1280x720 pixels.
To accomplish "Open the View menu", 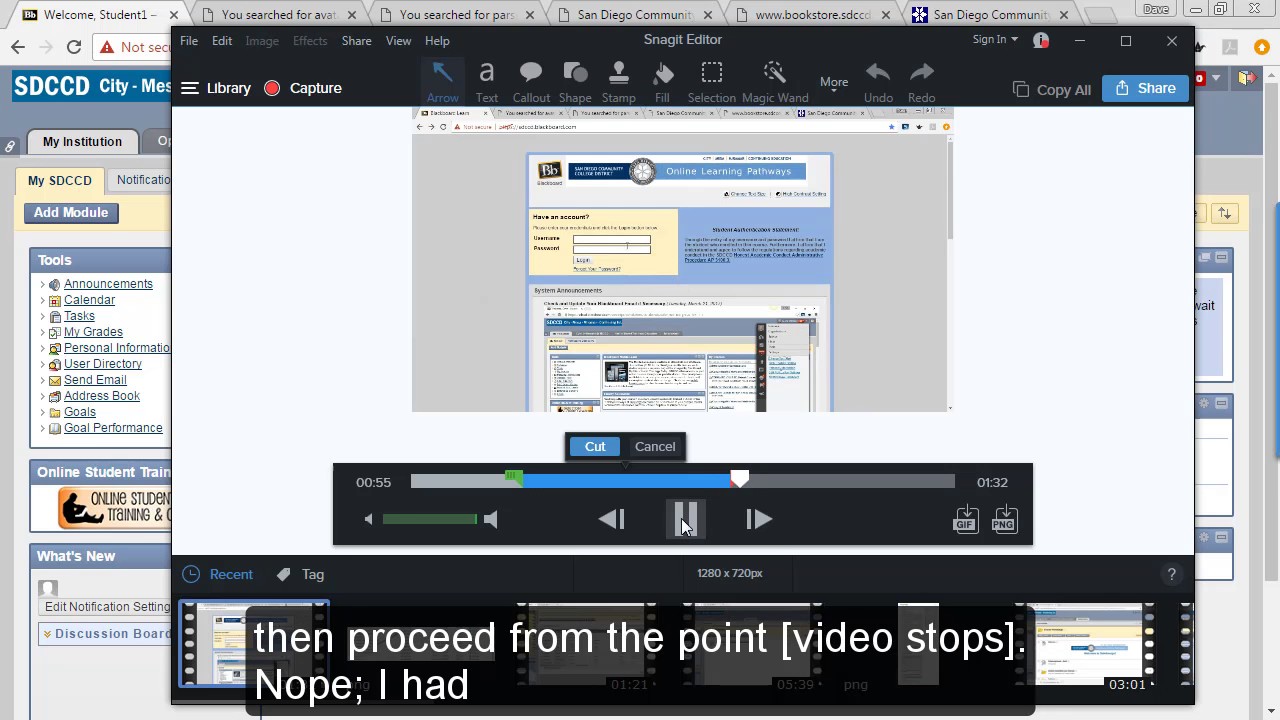I will [x=398, y=41].
